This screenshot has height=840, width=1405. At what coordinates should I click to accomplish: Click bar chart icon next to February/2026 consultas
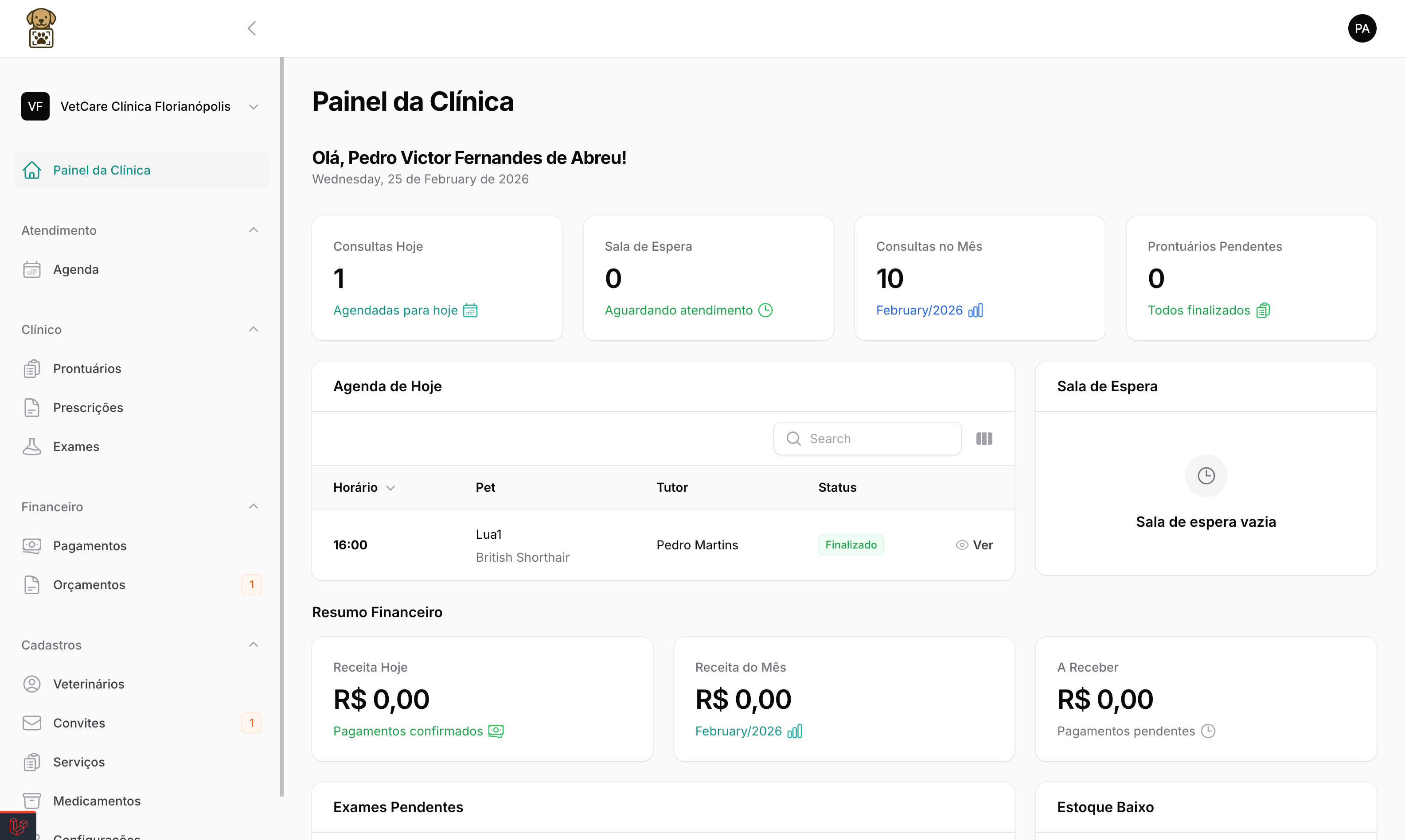[x=975, y=310]
